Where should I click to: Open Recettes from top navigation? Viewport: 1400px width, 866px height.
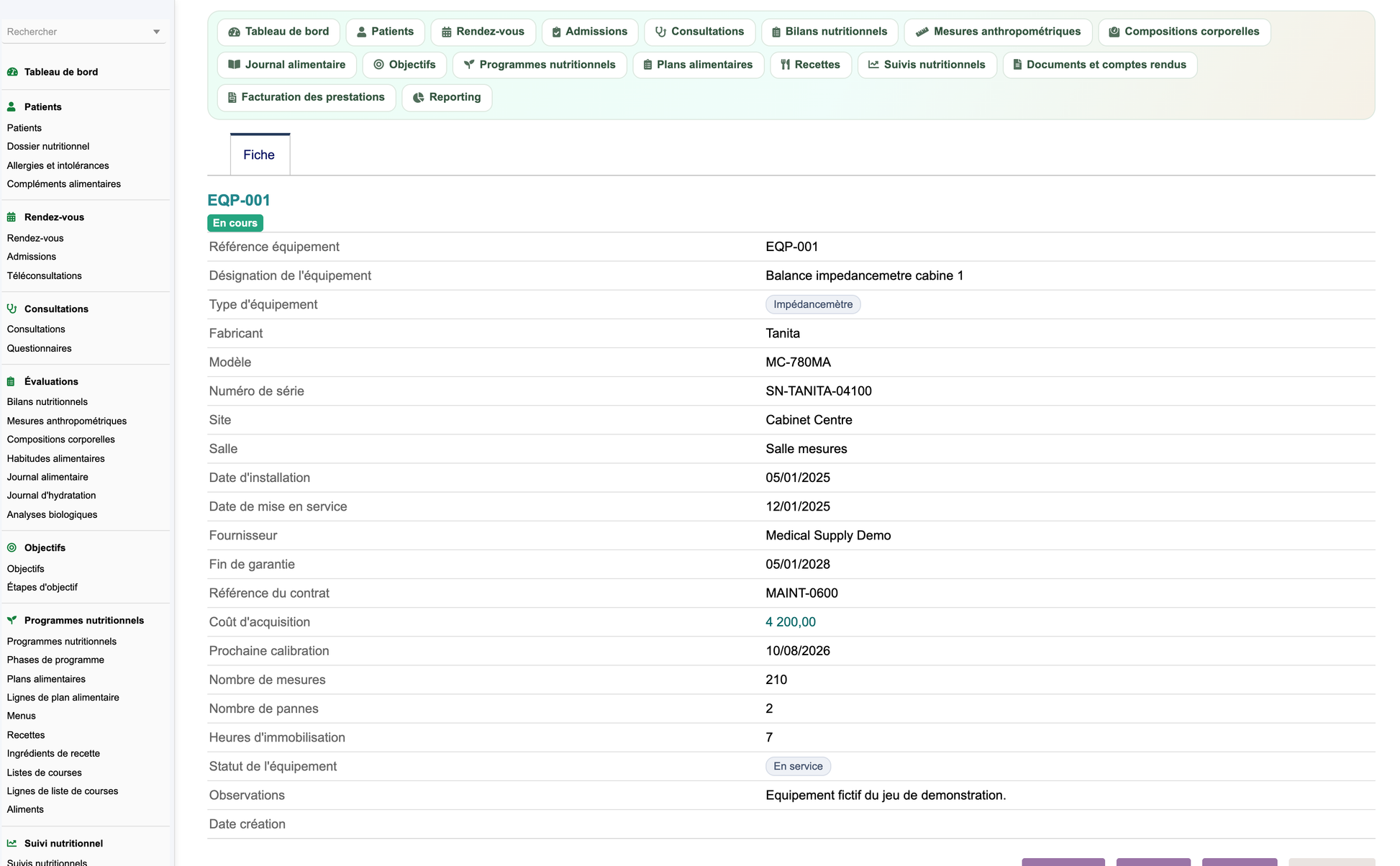point(810,65)
